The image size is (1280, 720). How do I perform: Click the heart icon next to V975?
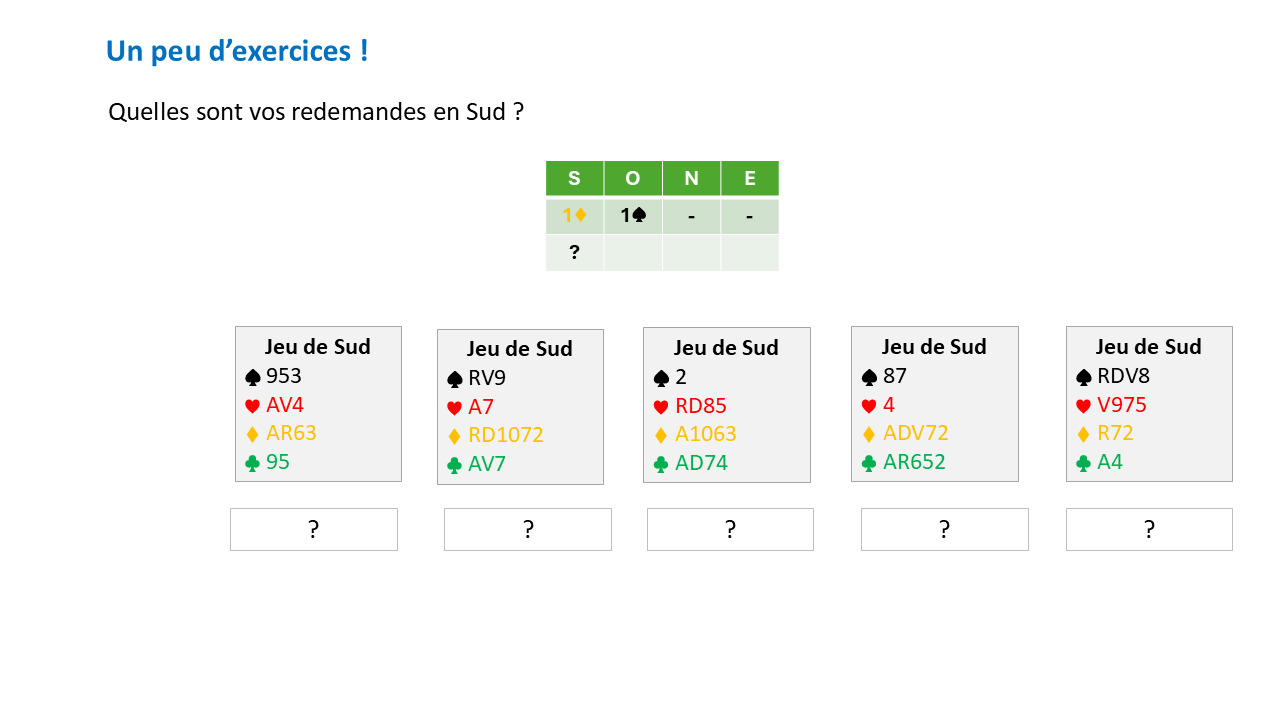tap(1084, 406)
